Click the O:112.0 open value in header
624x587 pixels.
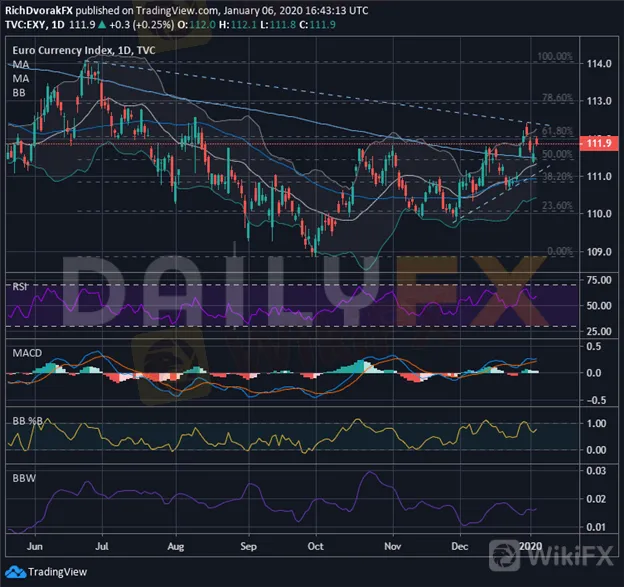point(196,25)
